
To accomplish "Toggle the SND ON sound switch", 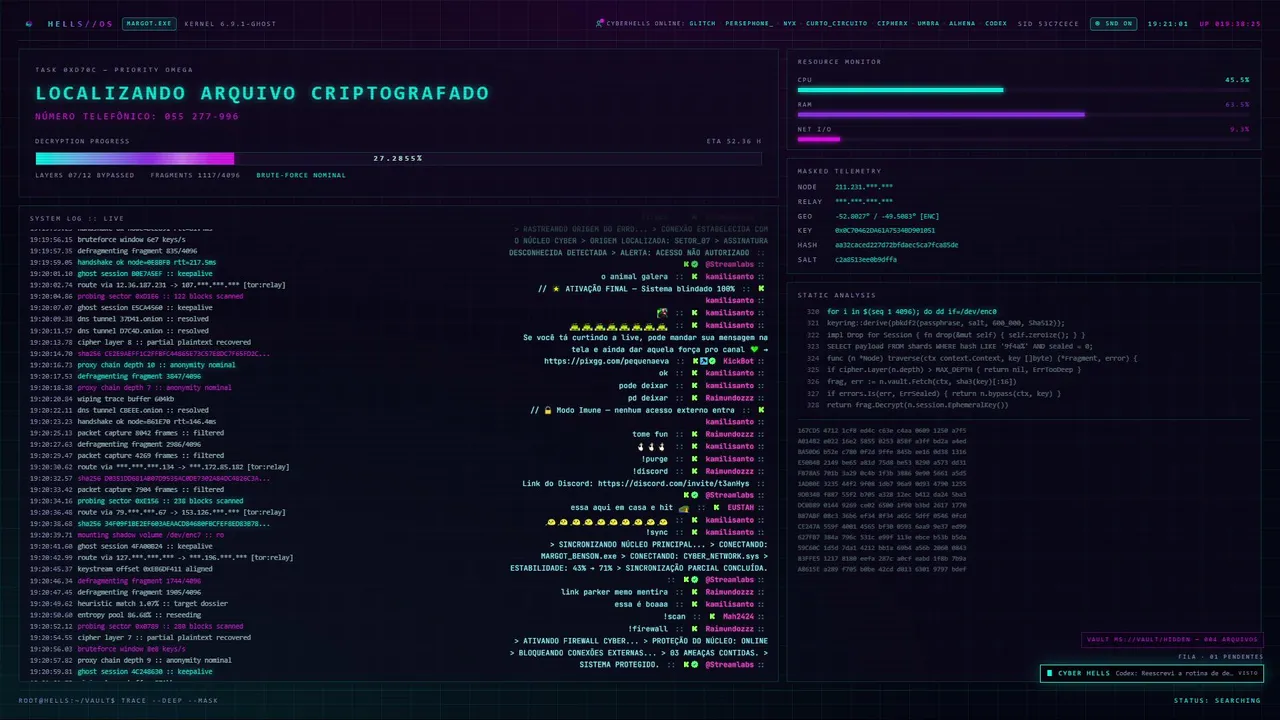I will 1113,23.
